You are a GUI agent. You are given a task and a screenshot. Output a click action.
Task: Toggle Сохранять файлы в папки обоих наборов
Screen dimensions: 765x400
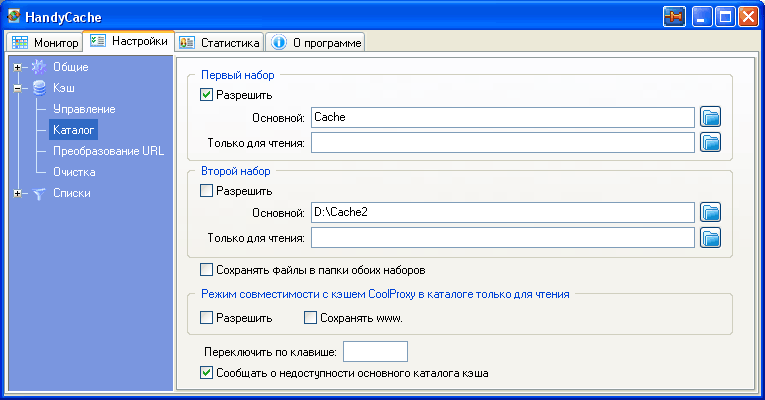pyautogui.click(x=207, y=270)
